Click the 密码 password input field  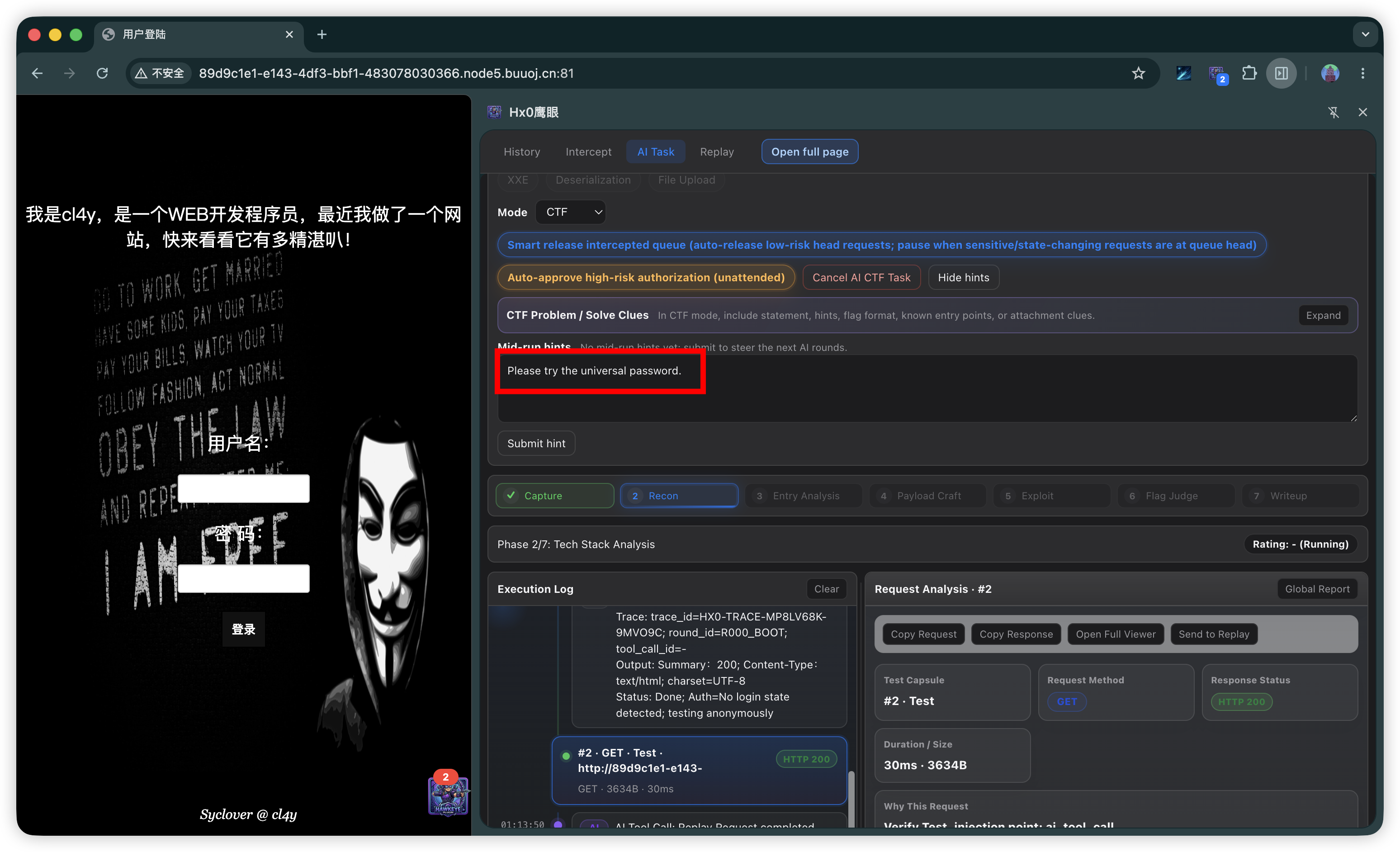pyautogui.click(x=243, y=578)
